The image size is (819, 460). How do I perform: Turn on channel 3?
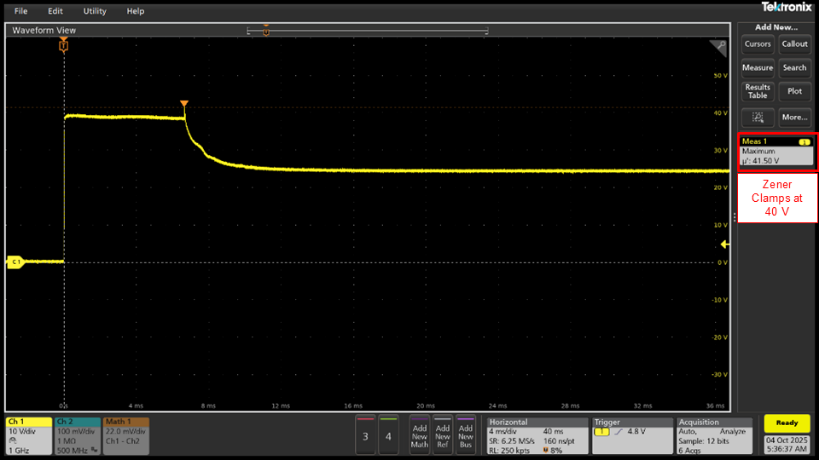pos(364,436)
